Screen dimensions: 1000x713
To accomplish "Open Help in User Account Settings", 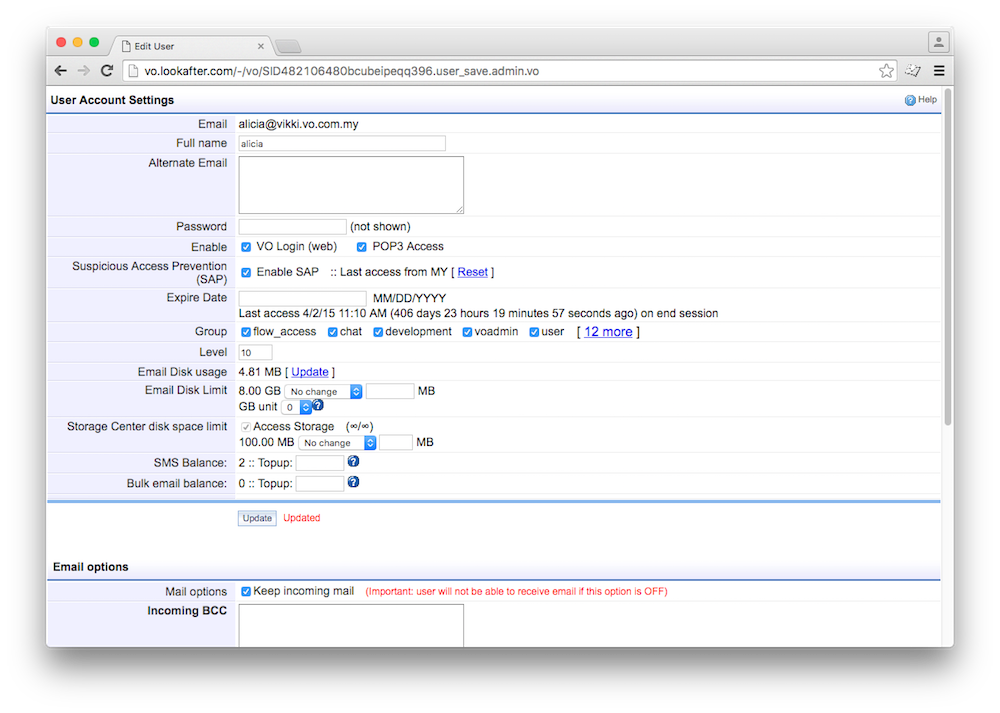I will (920, 100).
